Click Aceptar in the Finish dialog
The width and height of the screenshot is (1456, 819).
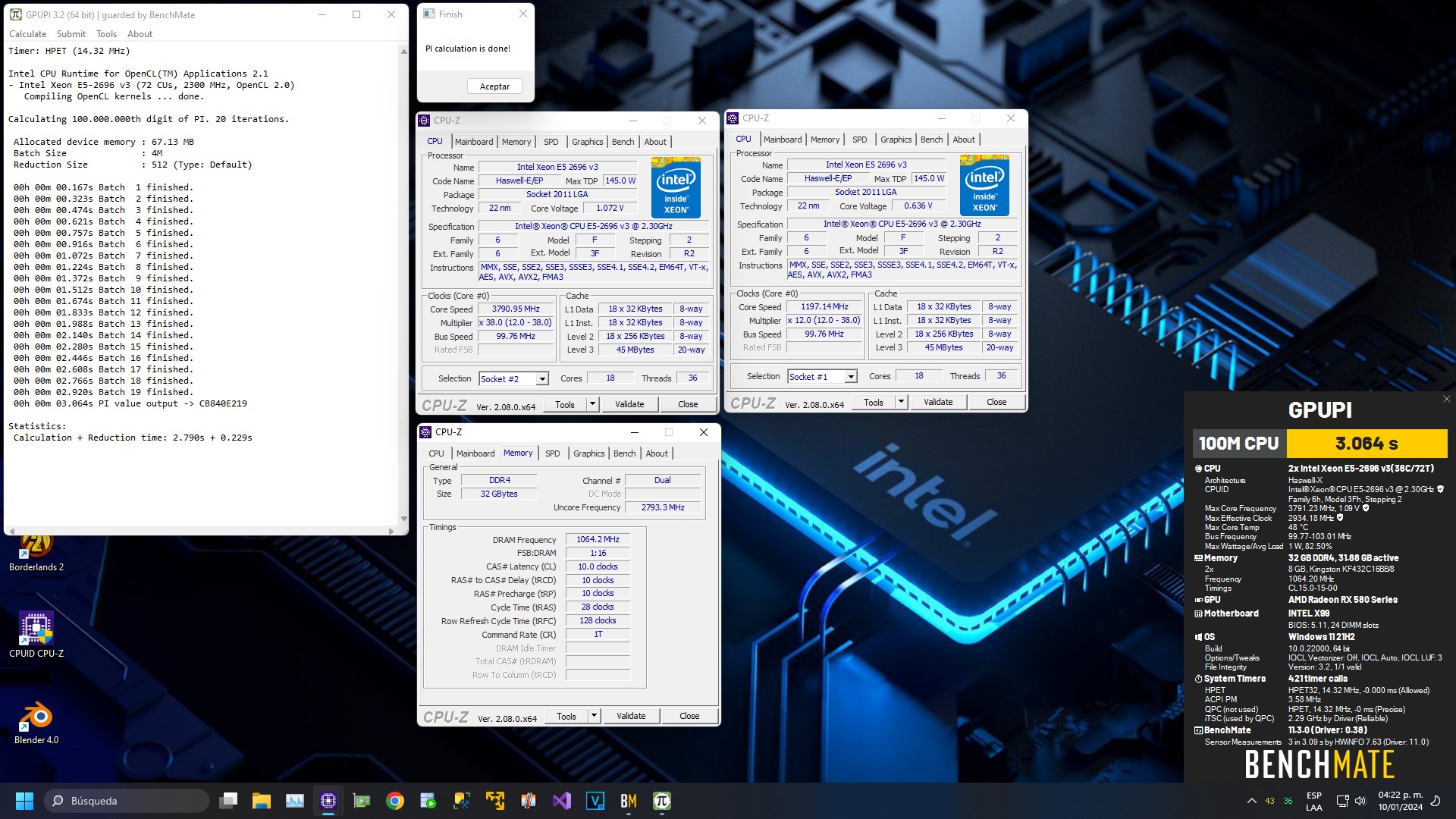point(494,86)
